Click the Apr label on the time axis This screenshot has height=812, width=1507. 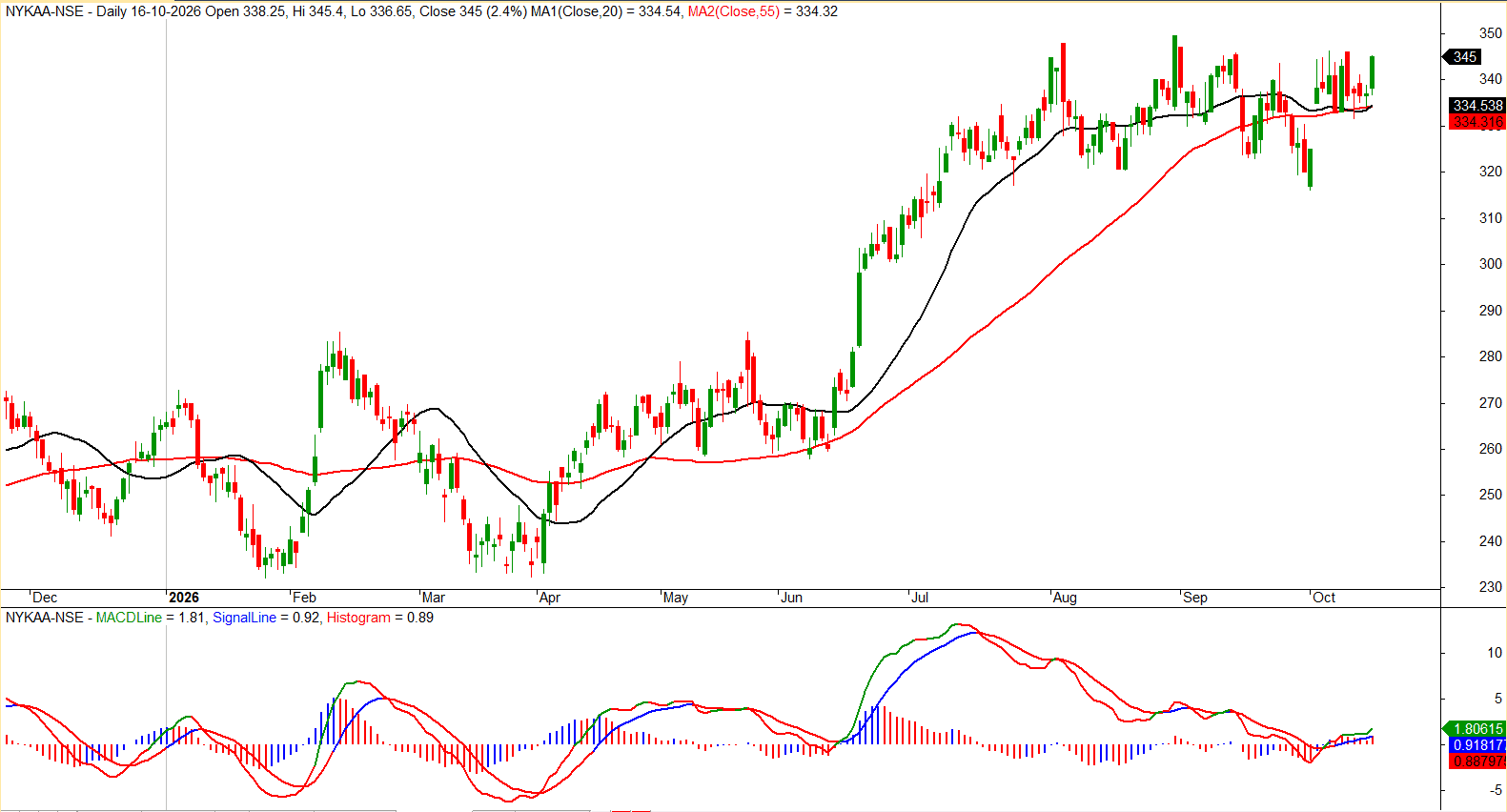coord(550,598)
